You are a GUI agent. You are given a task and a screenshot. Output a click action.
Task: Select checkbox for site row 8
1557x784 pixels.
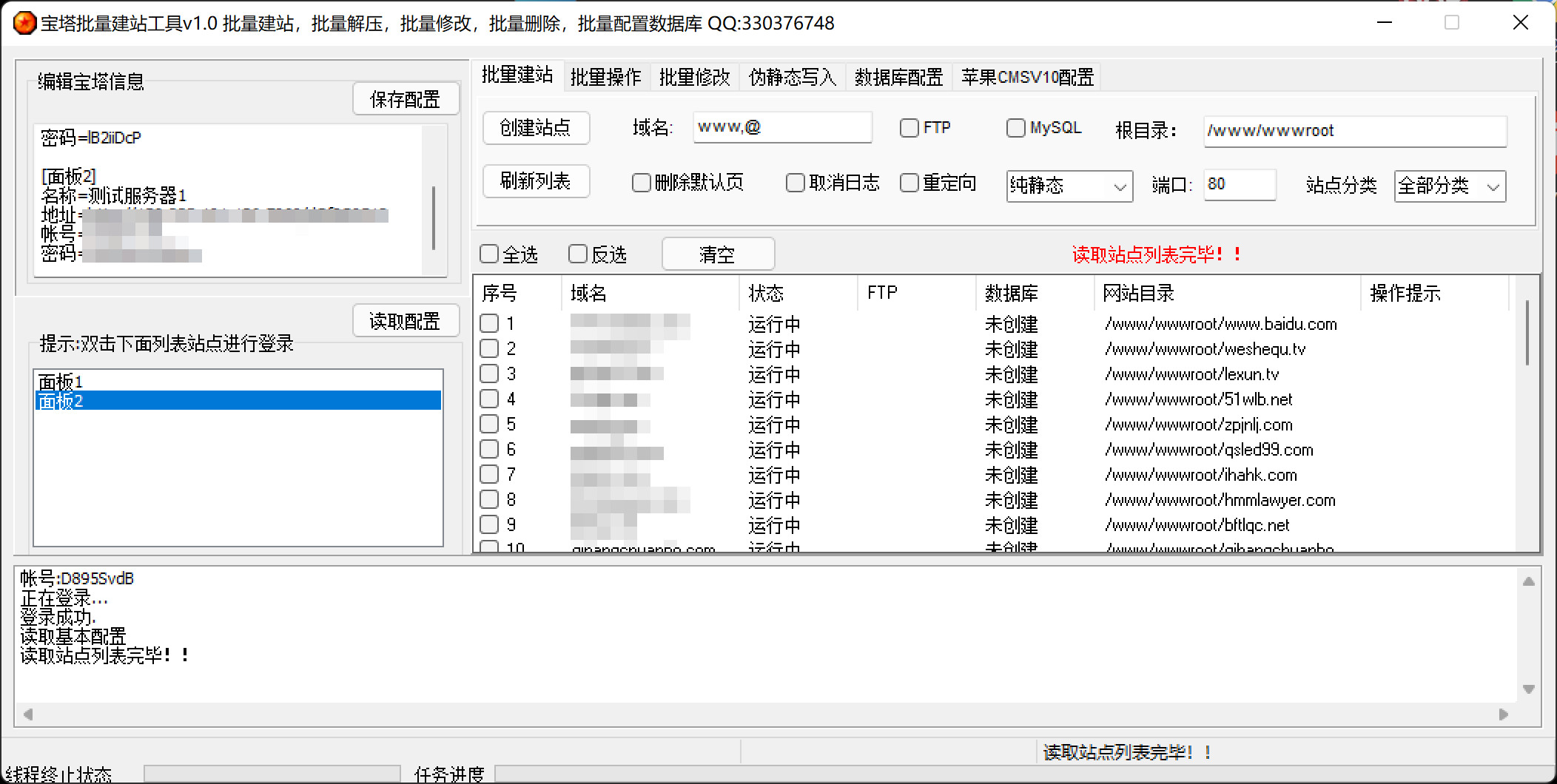pyautogui.click(x=489, y=499)
